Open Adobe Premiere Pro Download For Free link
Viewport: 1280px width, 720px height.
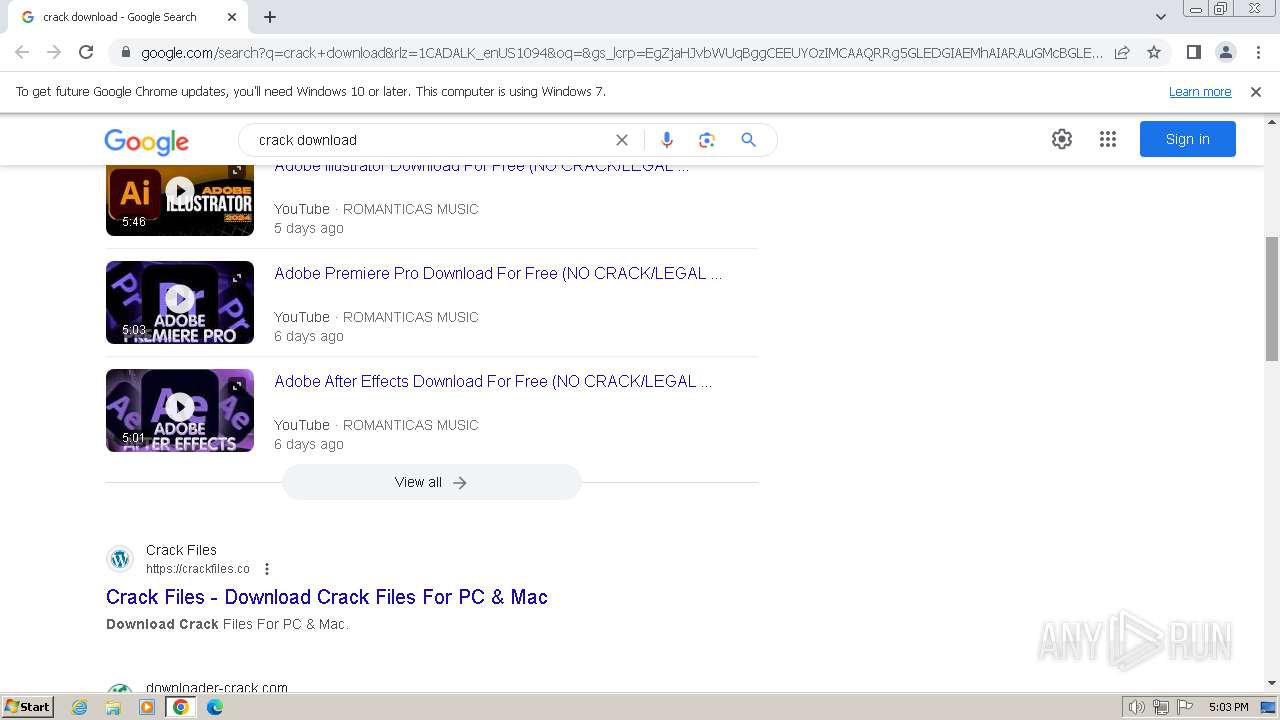tap(498, 273)
